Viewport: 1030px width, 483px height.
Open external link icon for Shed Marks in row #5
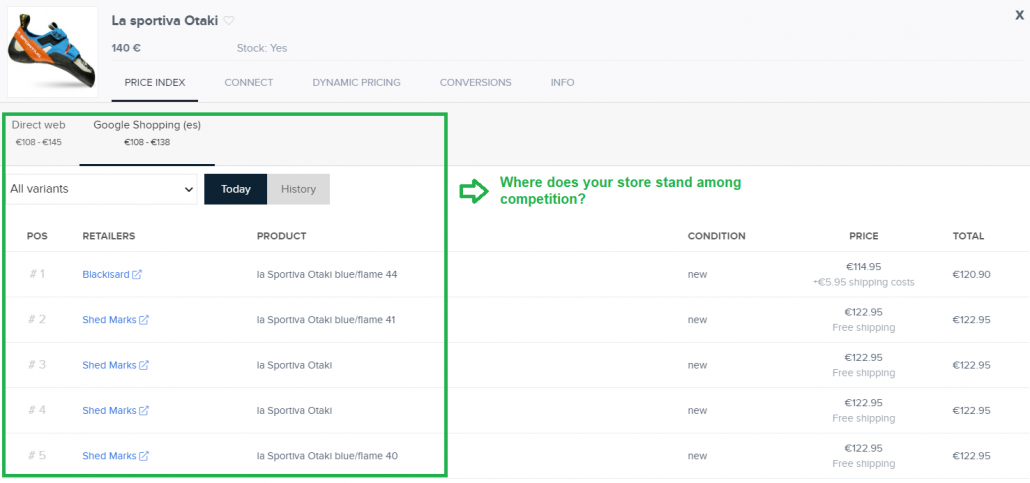pos(144,456)
